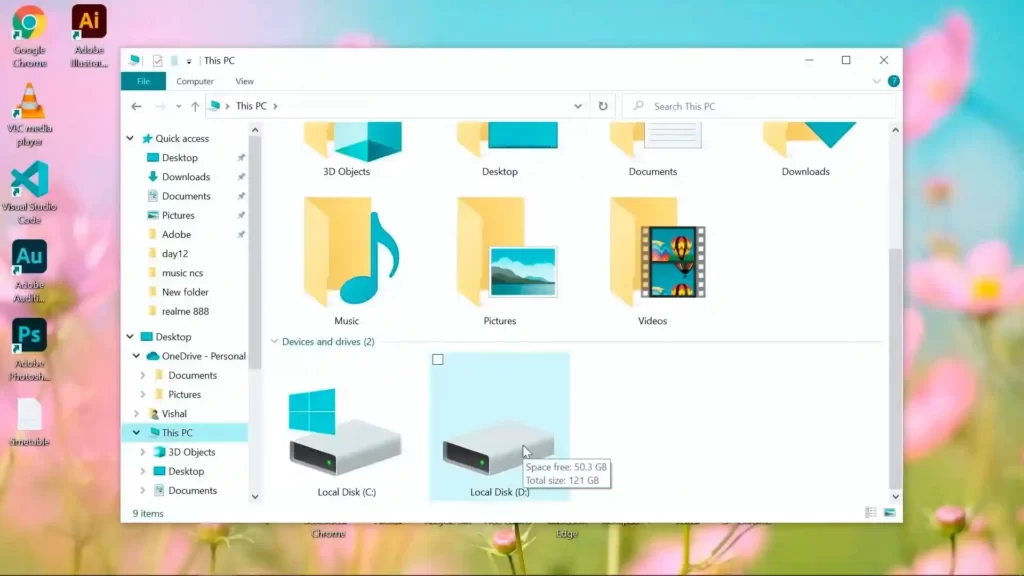This screenshot has width=1024, height=576.
Task: Open New folder in Quick access
Action: [x=185, y=292]
